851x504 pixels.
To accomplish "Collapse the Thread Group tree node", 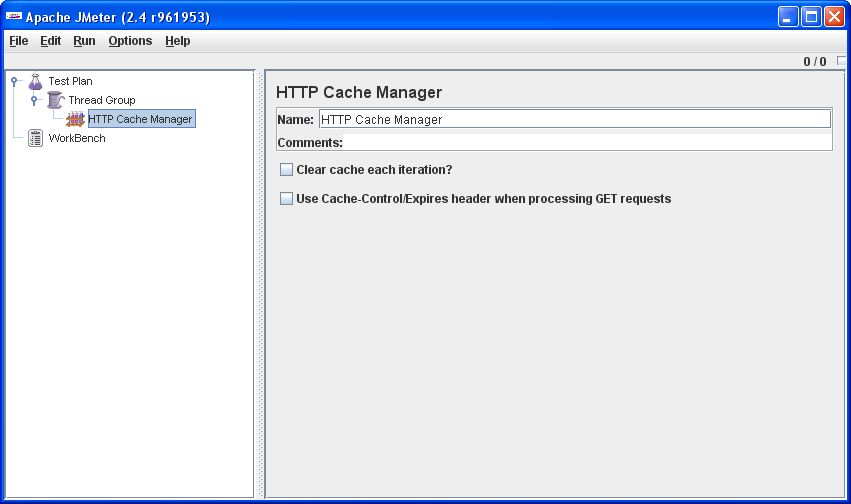I will click(x=34, y=100).
